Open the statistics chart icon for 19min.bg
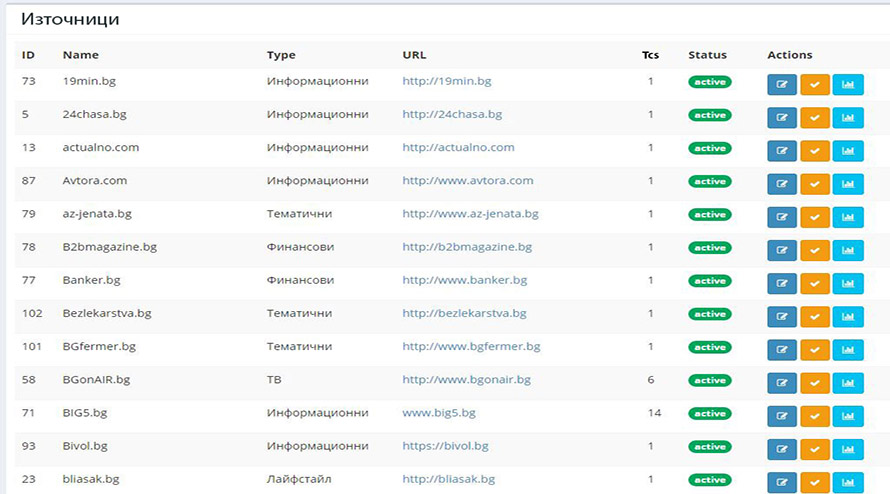The height and width of the screenshot is (494, 890). tap(848, 84)
